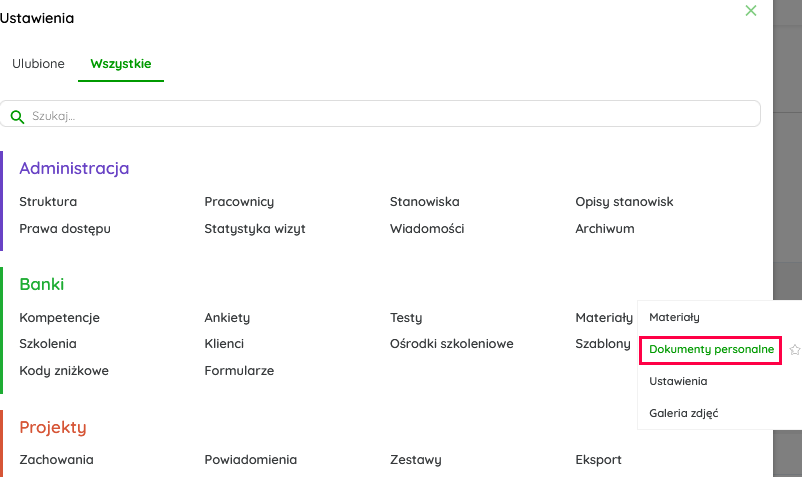Select the Wszystkie tab
The height and width of the screenshot is (477, 802).
(x=121, y=64)
